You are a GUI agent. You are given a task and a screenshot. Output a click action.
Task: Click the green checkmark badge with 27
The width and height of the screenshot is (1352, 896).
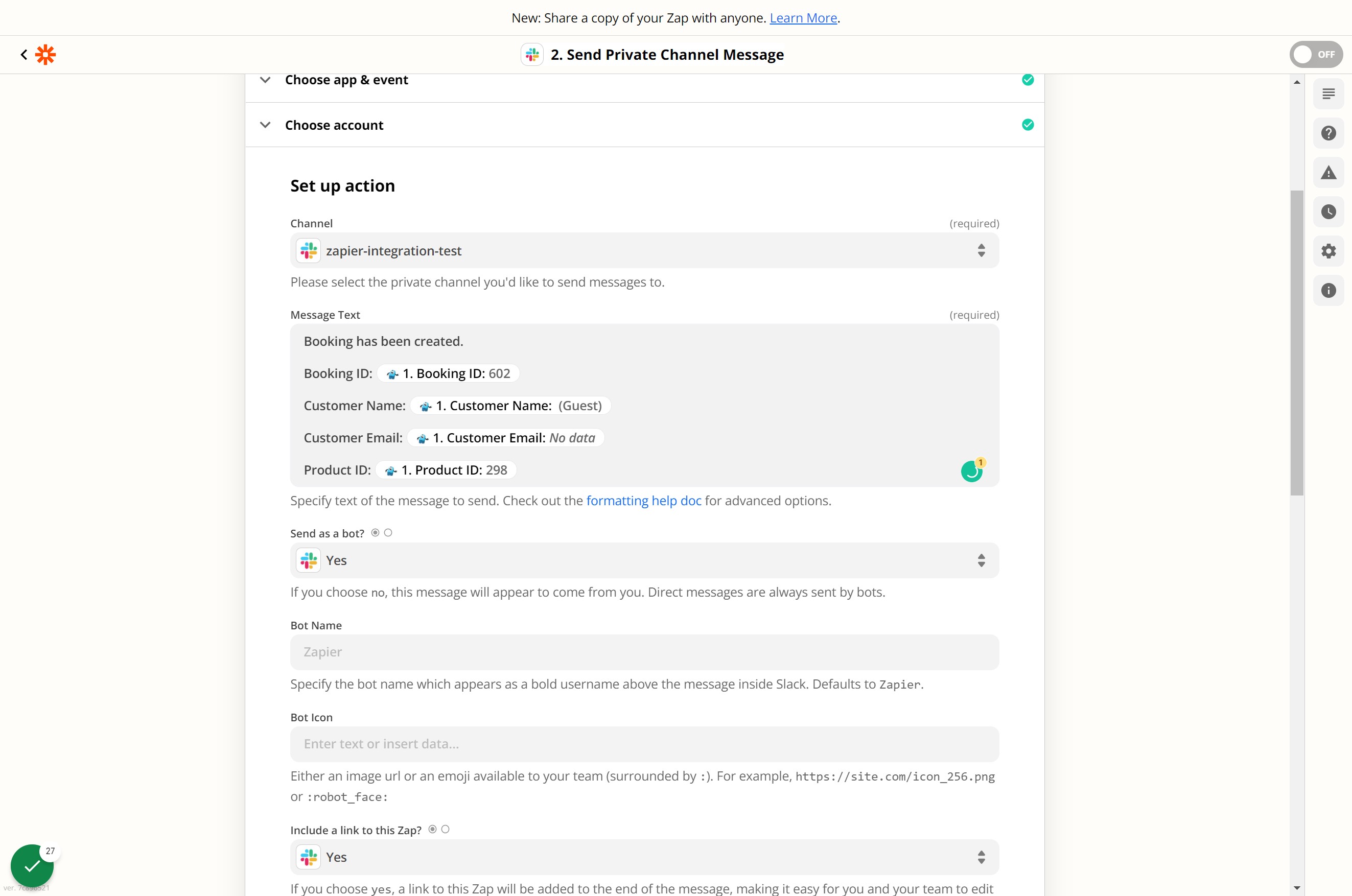(33, 866)
